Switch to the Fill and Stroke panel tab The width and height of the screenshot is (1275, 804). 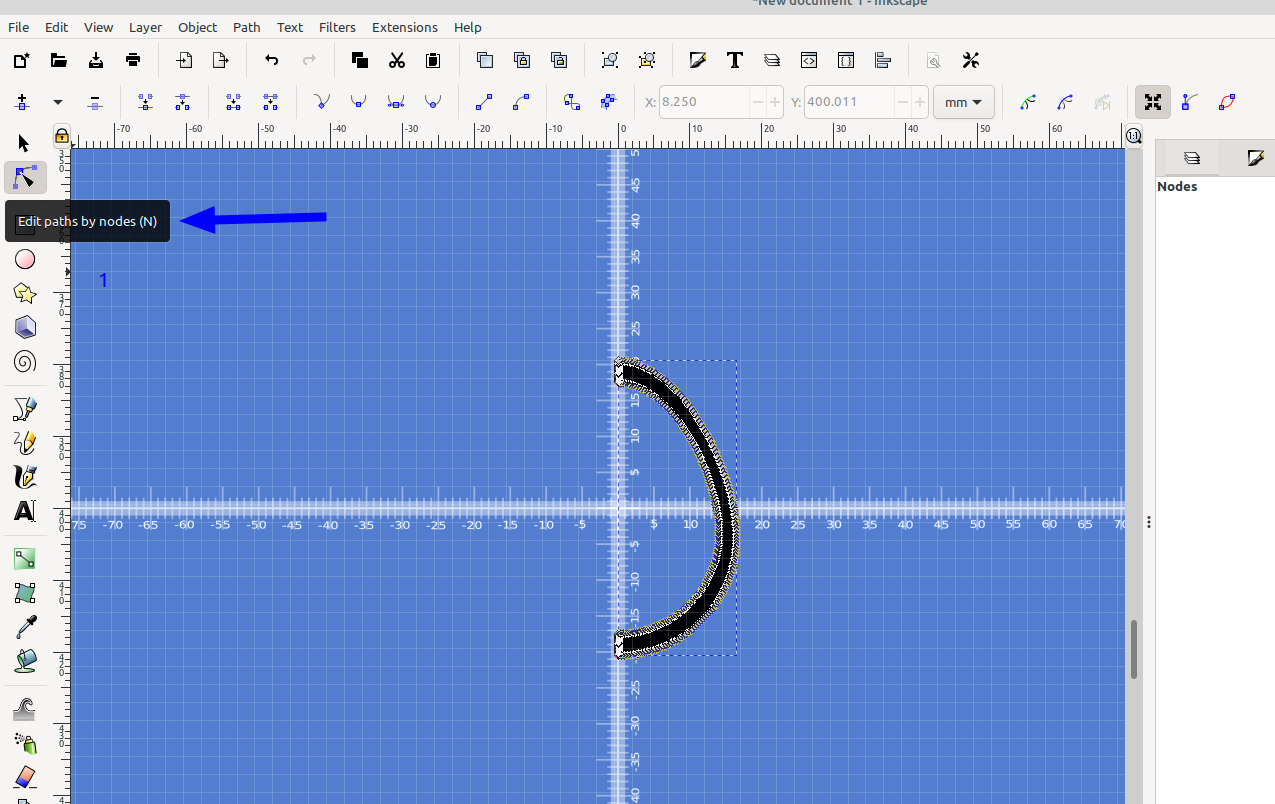click(1254, 158)
